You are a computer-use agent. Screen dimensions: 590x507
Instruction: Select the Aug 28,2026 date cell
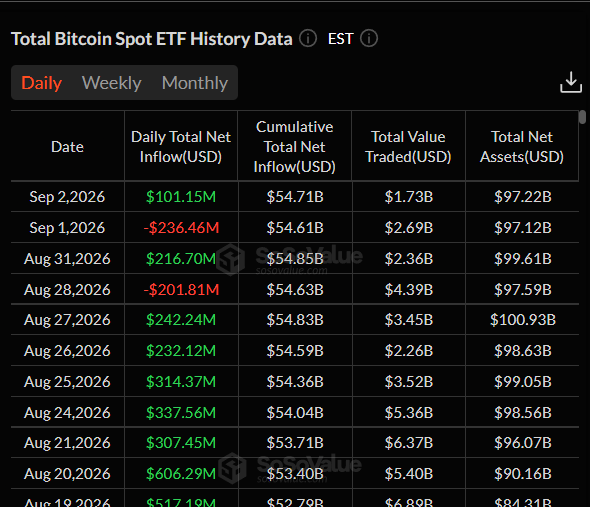tap(67, 289)
